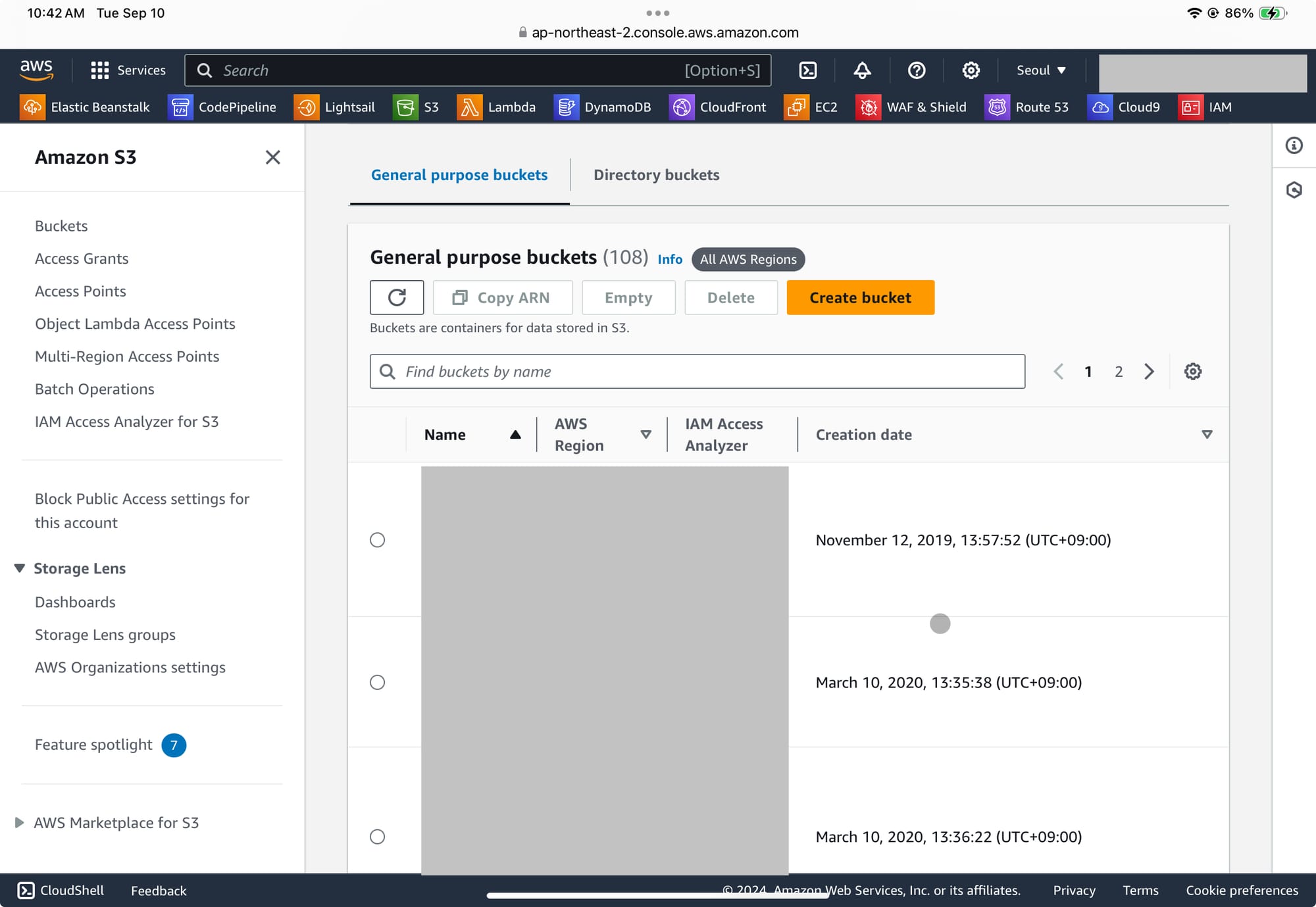The width and height of the screenshot is (1316, 907).
Task: Open the info panel icon on right
Action: tap(1294, 145)
